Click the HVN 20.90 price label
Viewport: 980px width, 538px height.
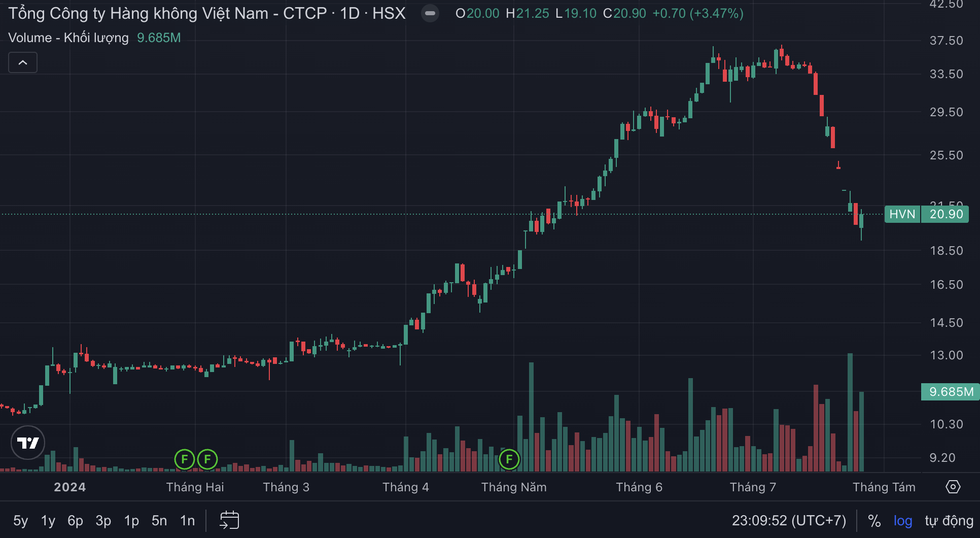[x=927, y=214]
